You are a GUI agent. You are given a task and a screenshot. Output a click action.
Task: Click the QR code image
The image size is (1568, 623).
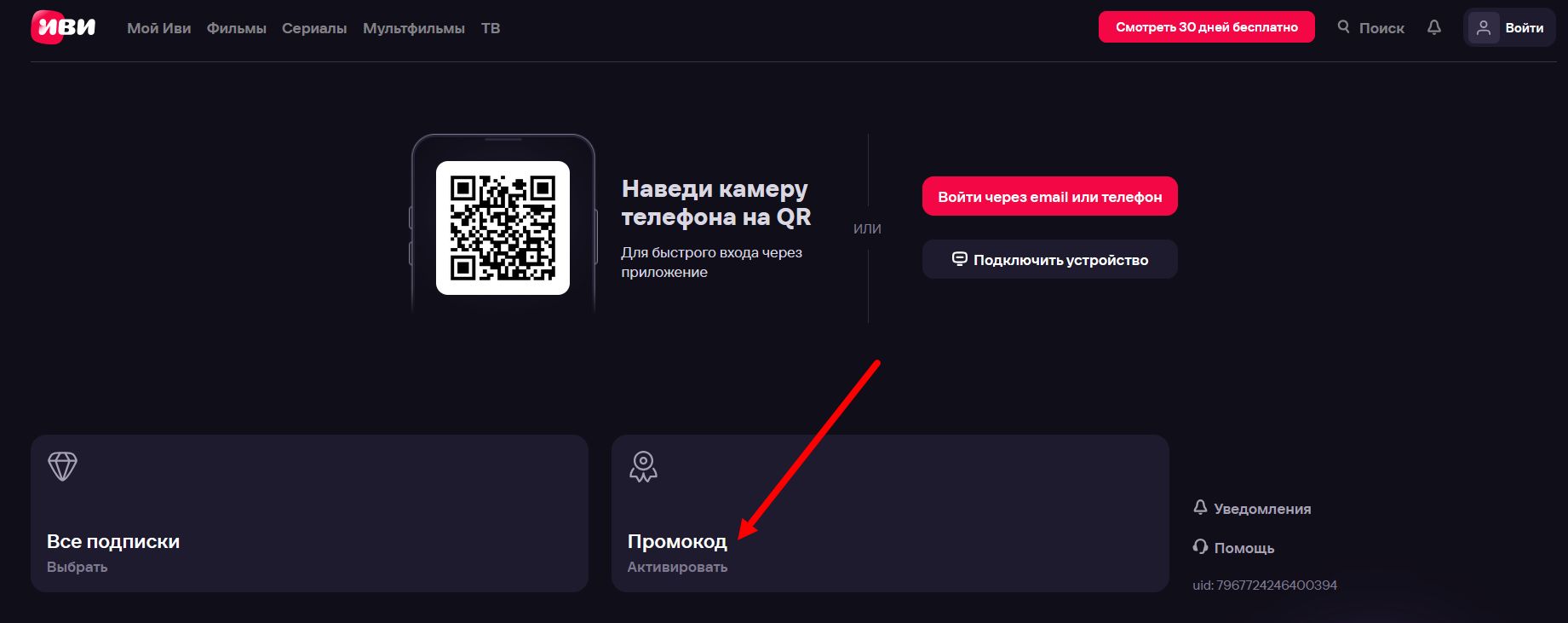(503, 228)
